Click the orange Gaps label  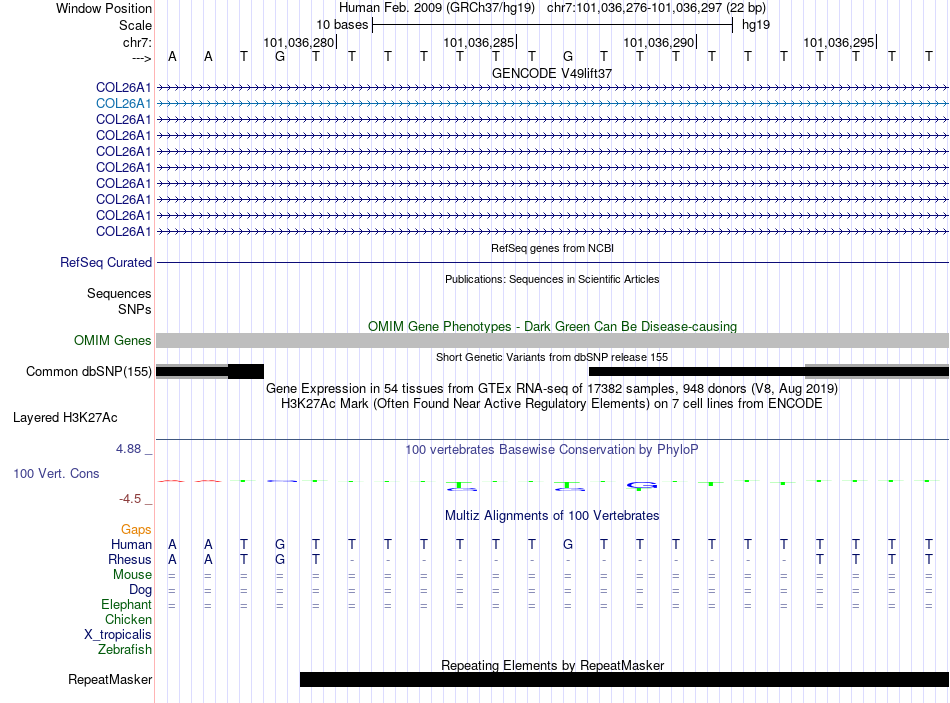coord(136,530)
